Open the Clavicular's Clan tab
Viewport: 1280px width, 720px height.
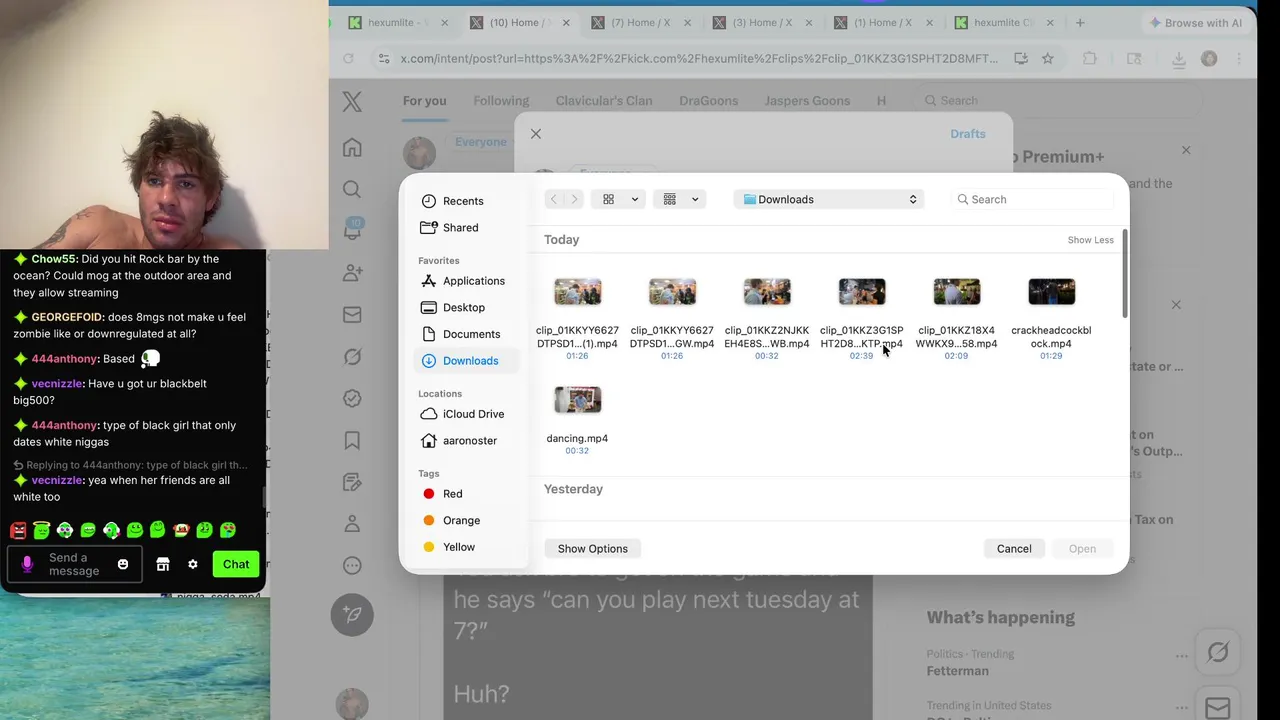tap(604, 101)
